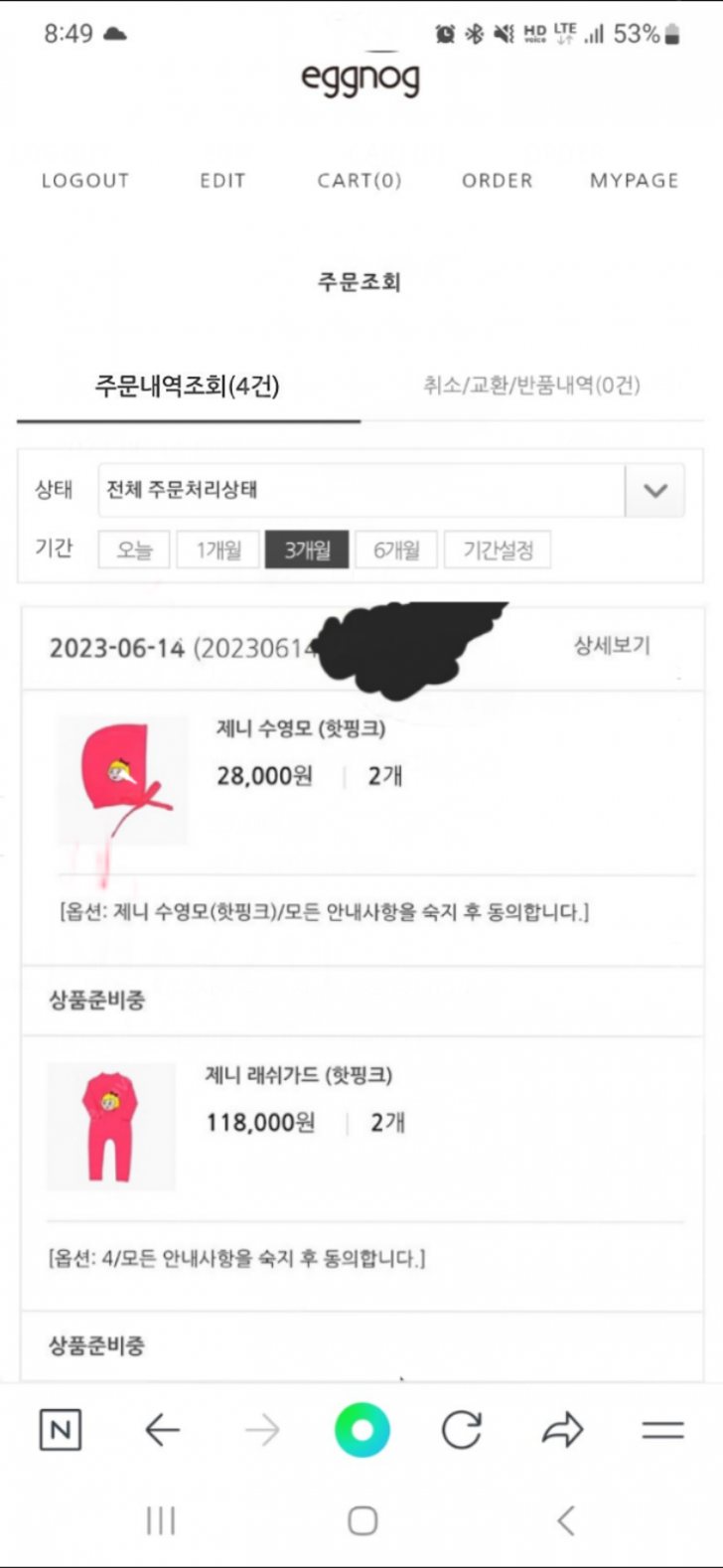Switch to 취소/교환/반품내역 tab
The width and height of the screenshot is (723, 1568).
tap(531, 386)
